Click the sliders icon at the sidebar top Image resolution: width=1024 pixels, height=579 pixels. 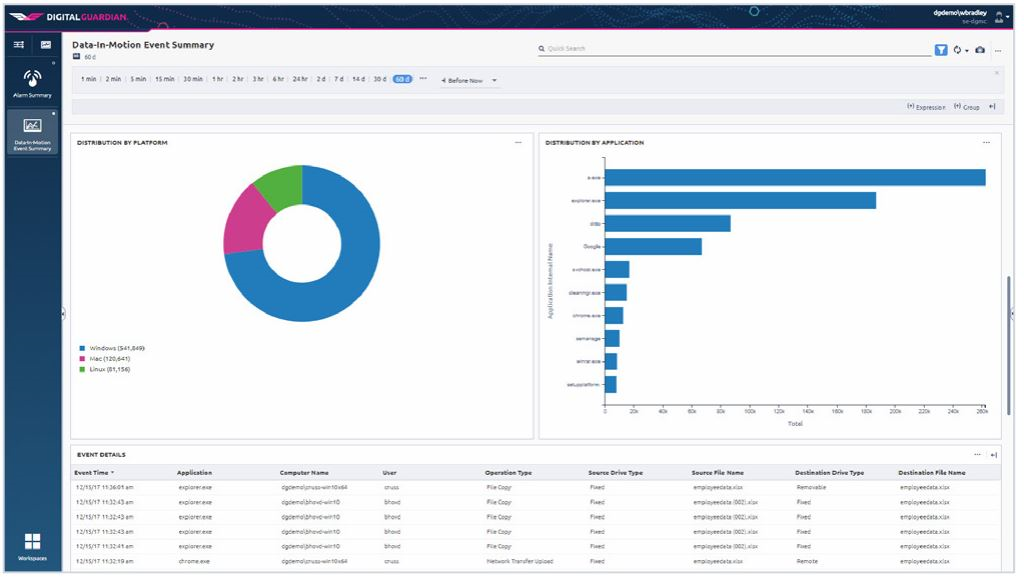tap(18, 45)
